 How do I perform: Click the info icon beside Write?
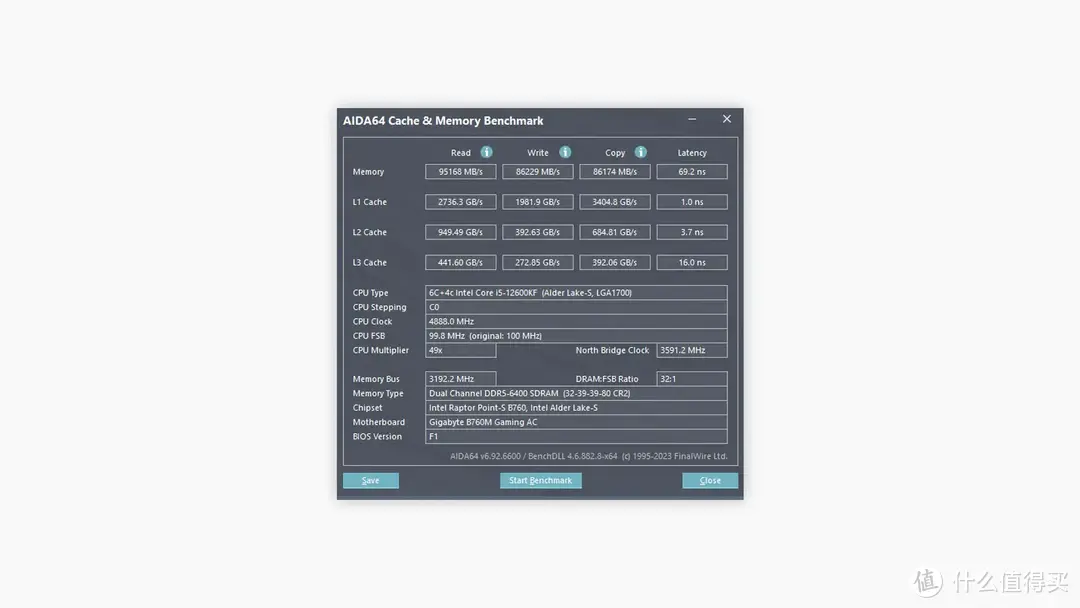point(565,152)
